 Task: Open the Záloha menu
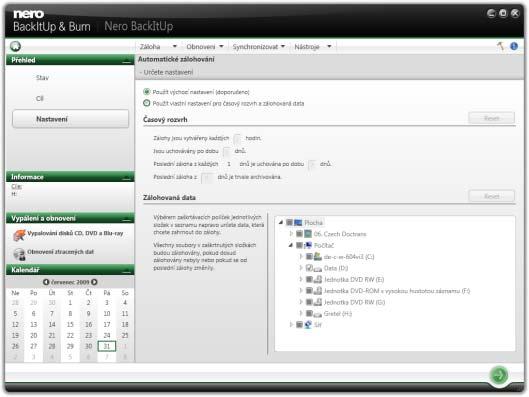158,47
